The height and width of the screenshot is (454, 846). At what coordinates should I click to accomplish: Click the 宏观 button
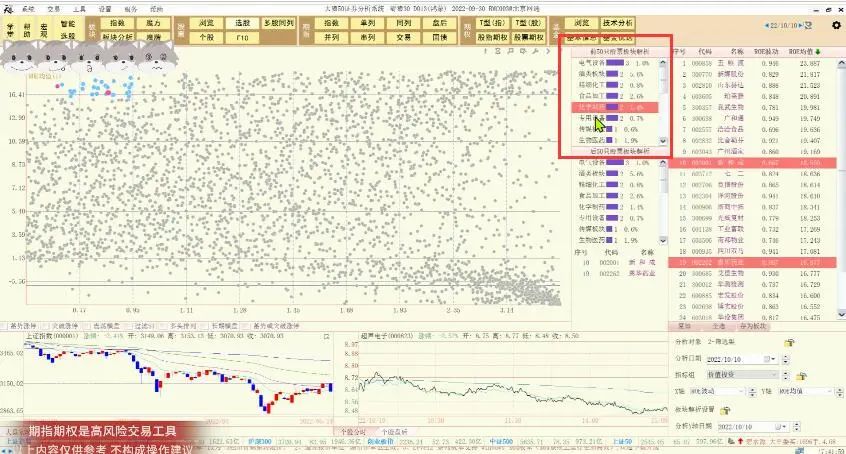coord(44,30)
